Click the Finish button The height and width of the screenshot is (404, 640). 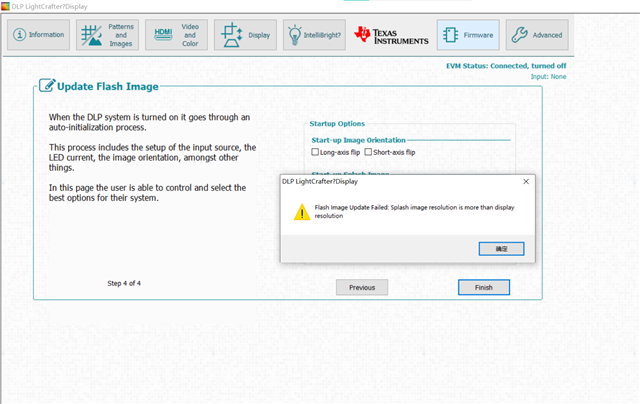pyautogui.click(x=484, y=287)
